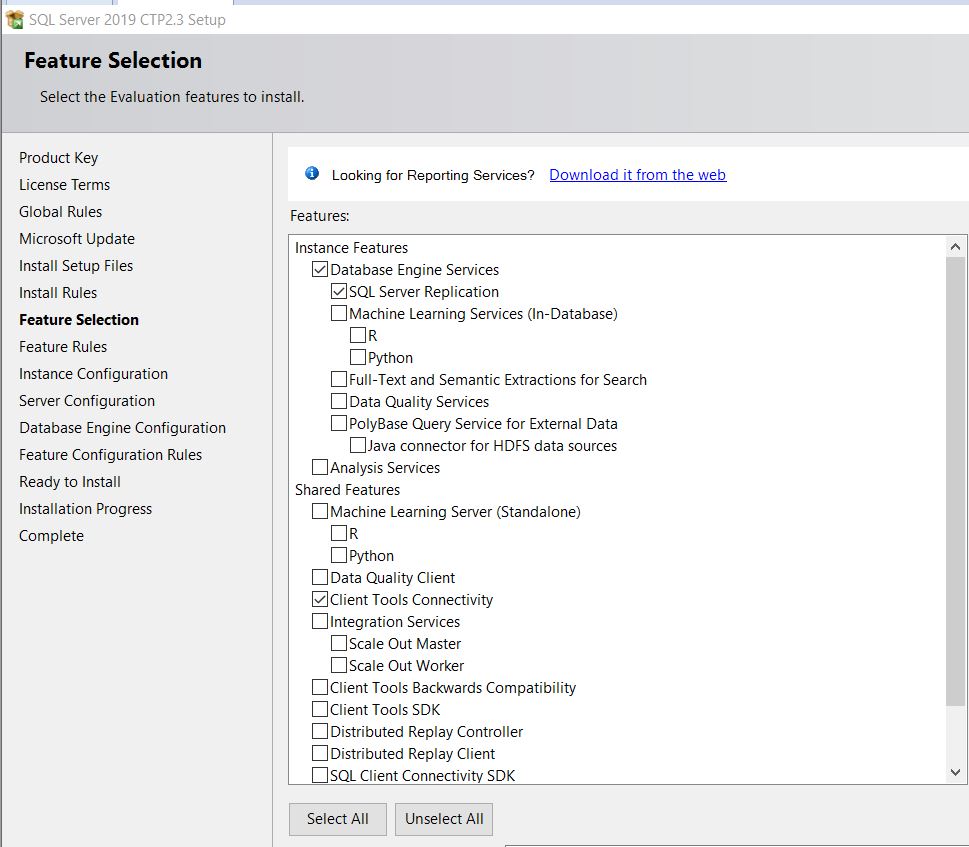This screenshot has height=847, width=969.
Task: Open Download it from the web link
Action: [x=637, y=175]
